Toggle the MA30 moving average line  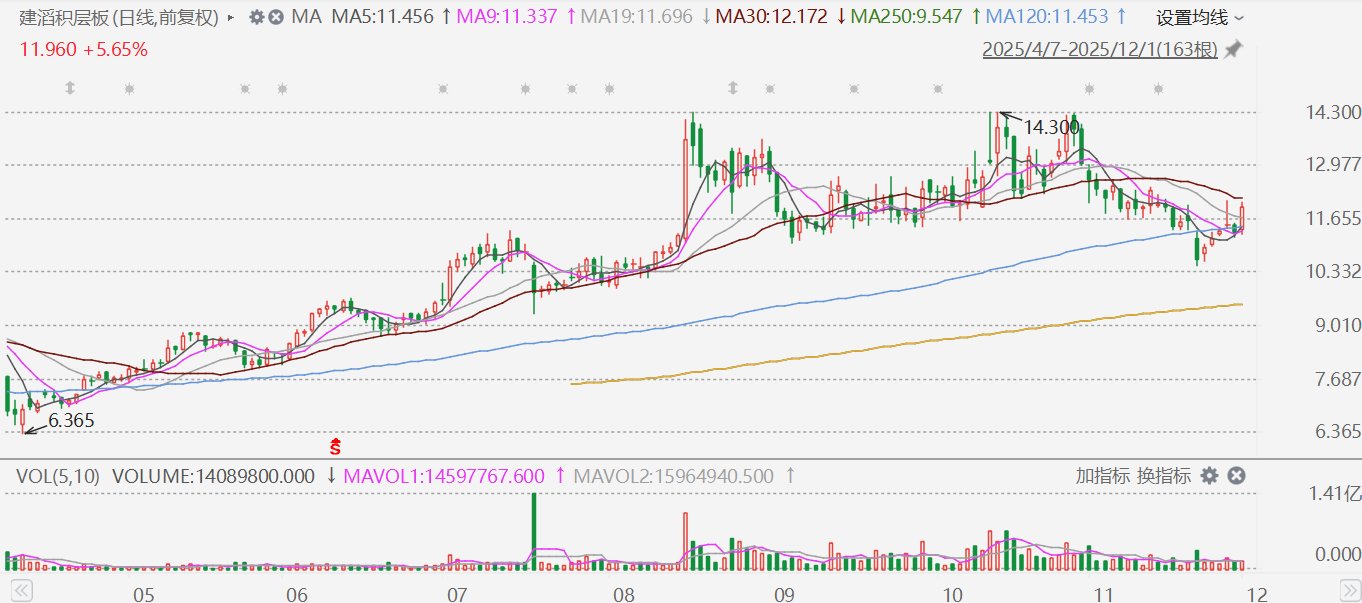pyautogui.click(x=773, y=17)
